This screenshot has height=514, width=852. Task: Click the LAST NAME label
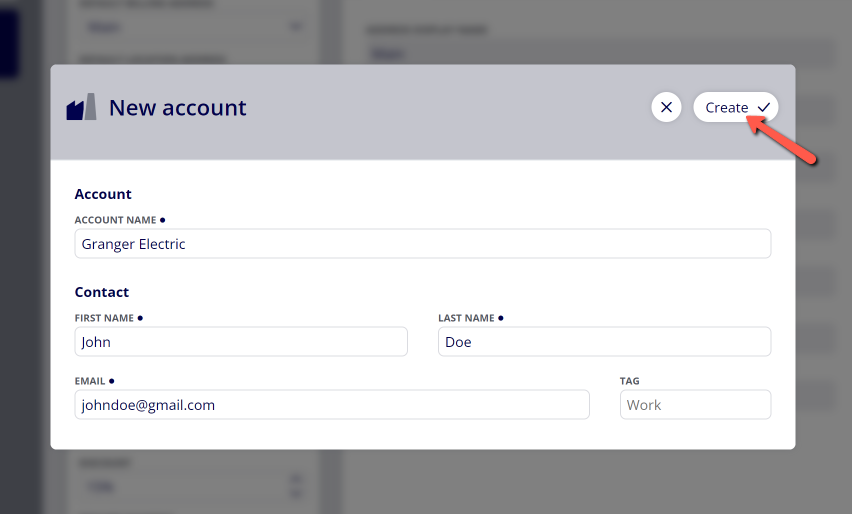(466, 318)
